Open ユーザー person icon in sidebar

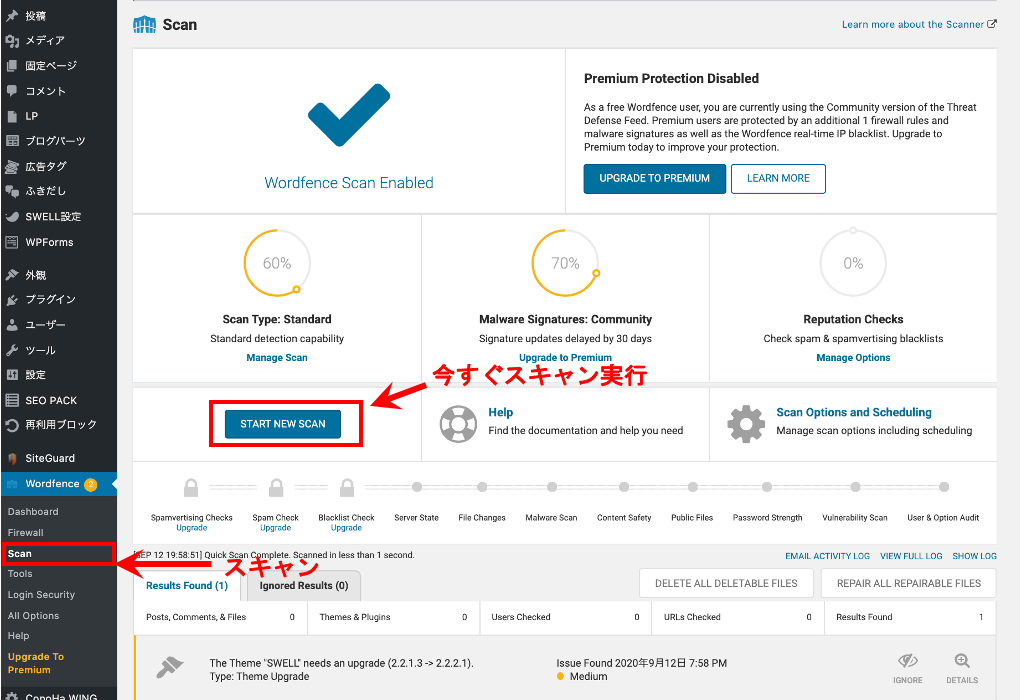tap(12, 325)
